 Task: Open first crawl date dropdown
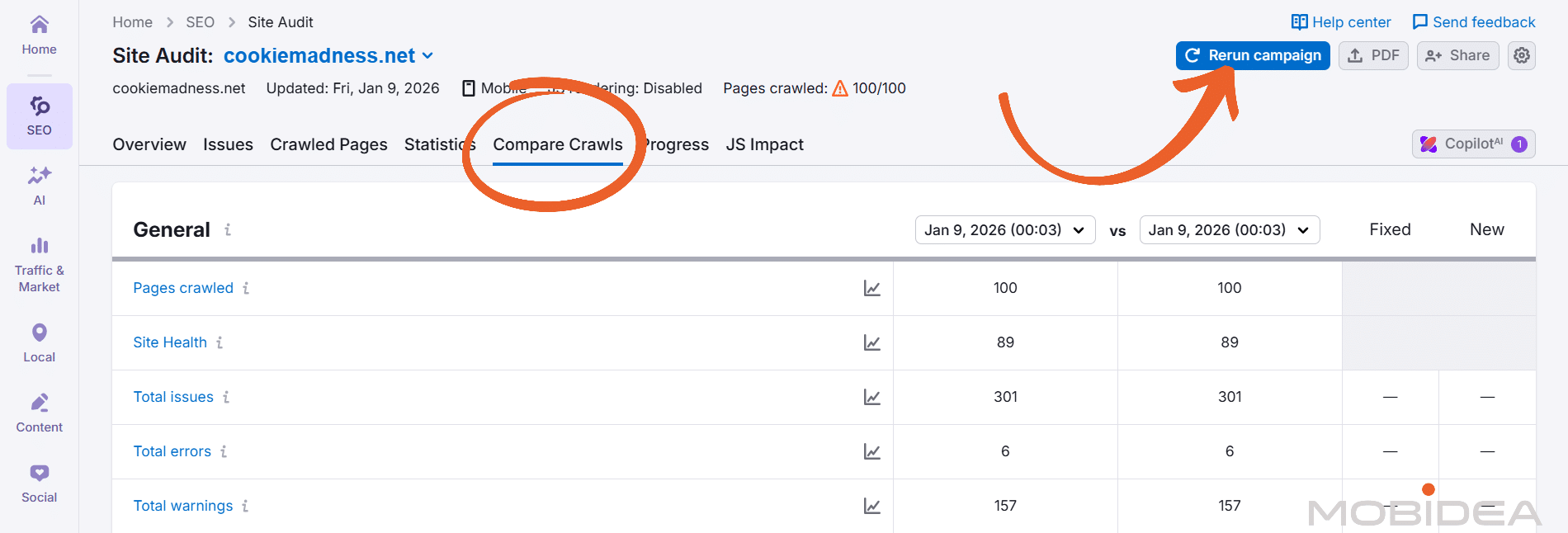point(1005,230)
